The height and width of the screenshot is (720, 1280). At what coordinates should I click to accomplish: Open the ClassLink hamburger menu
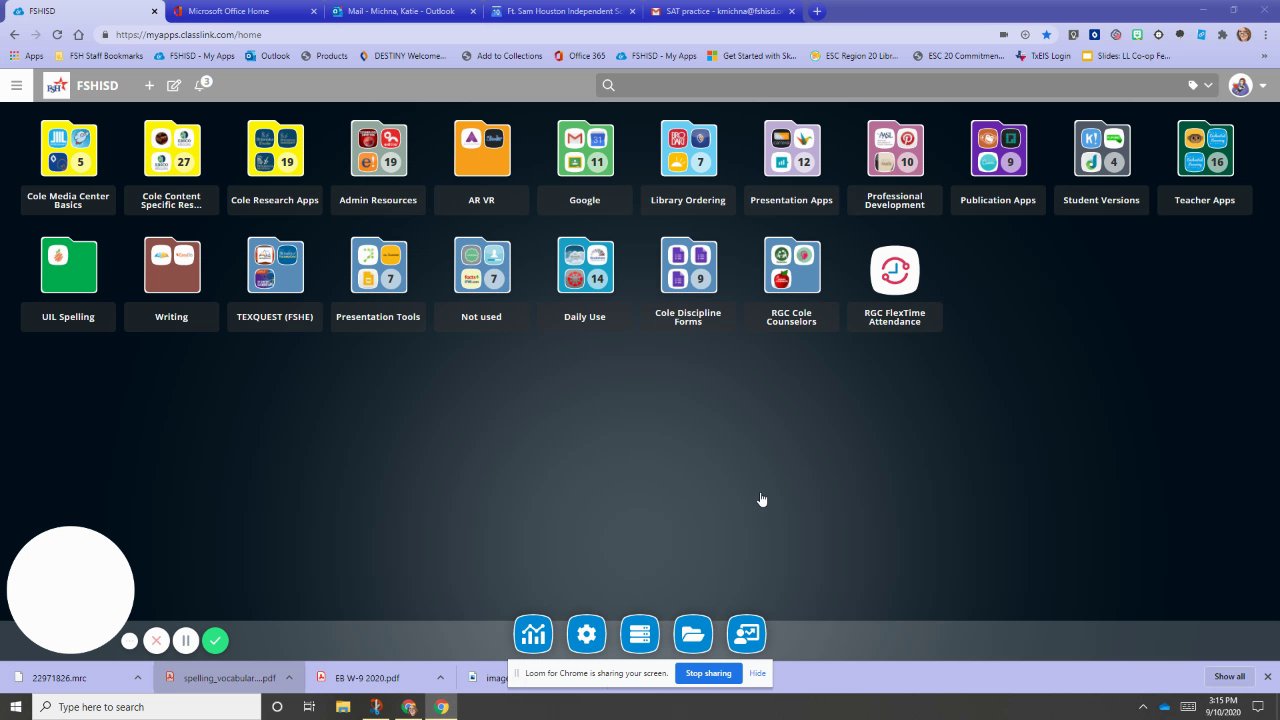coord(16,85)
